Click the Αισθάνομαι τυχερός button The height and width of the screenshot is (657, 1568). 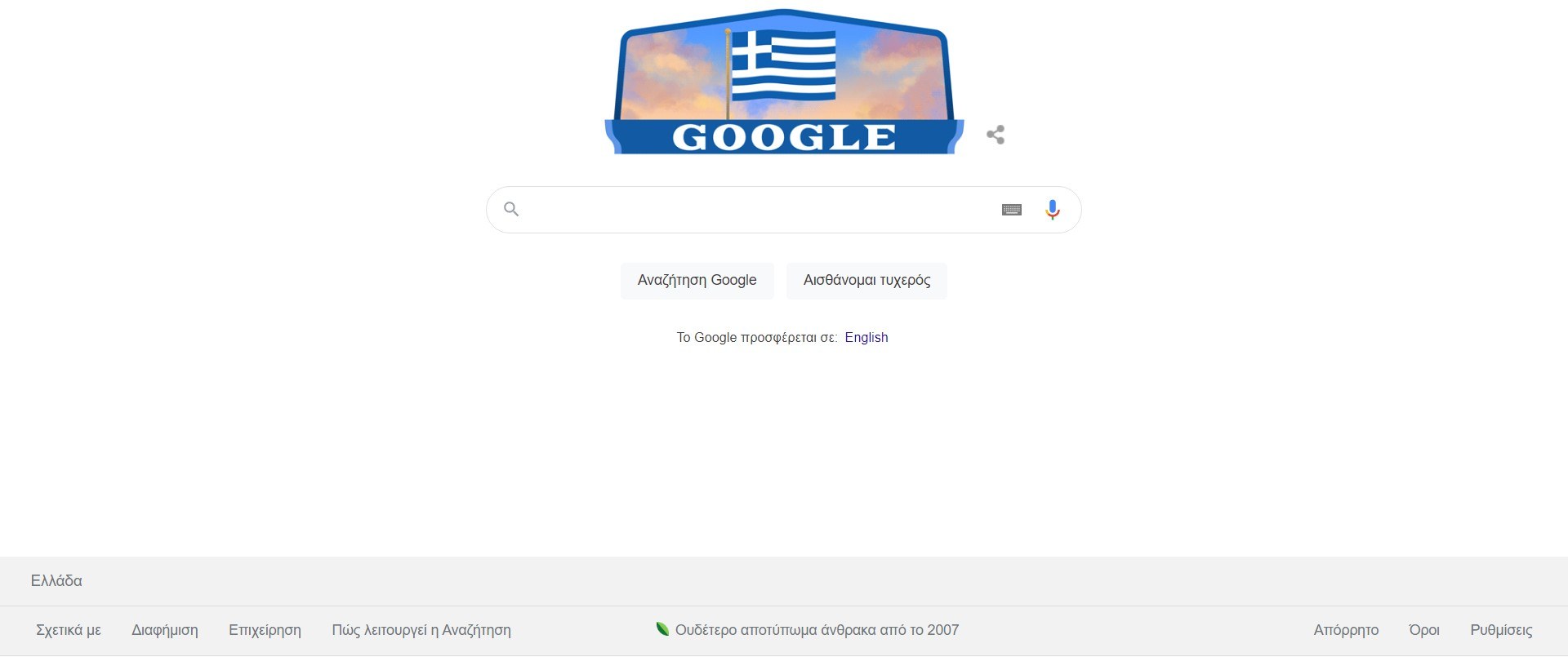pos(866,281)
